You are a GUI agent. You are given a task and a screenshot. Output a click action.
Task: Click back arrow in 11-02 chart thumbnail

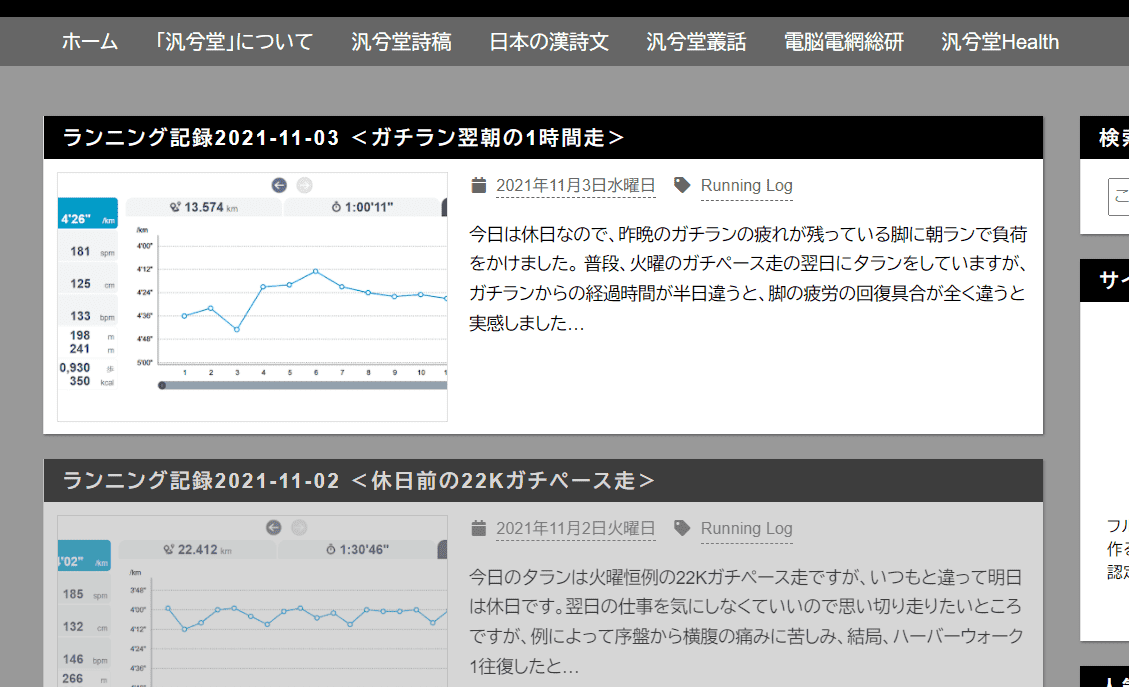pos(274,527)
